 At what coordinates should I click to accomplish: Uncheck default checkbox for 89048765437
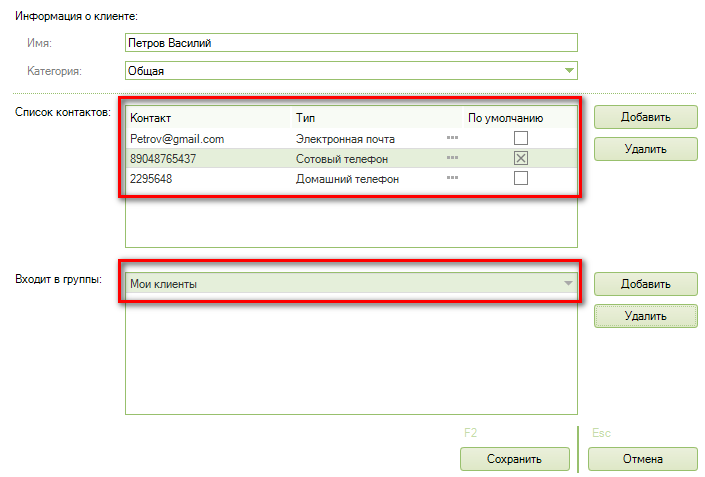point(520,158)
